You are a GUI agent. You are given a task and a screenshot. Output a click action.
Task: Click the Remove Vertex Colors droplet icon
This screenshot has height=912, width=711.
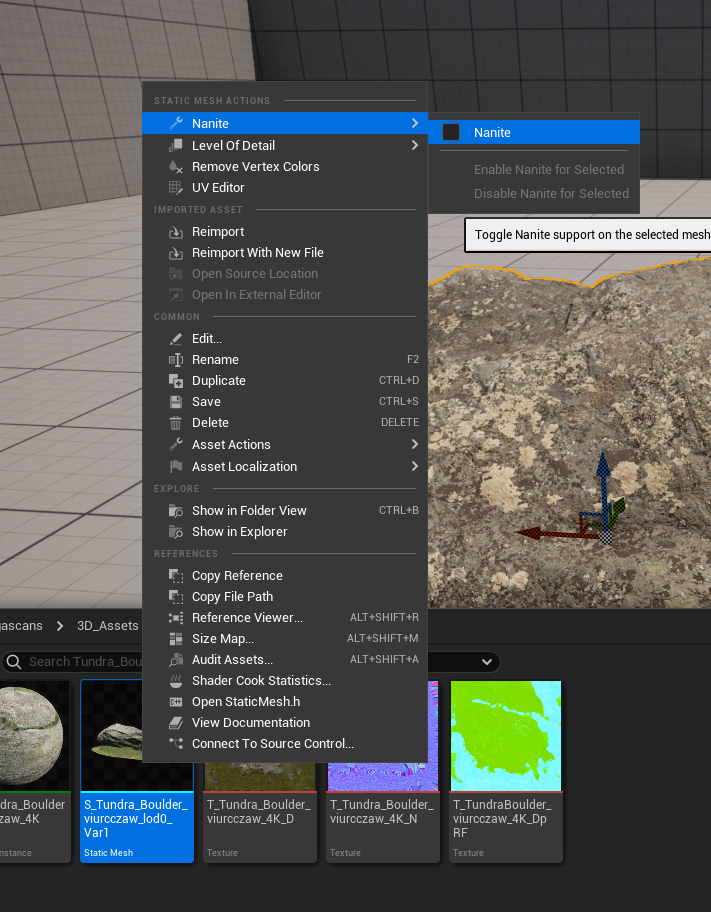[176, 166]
